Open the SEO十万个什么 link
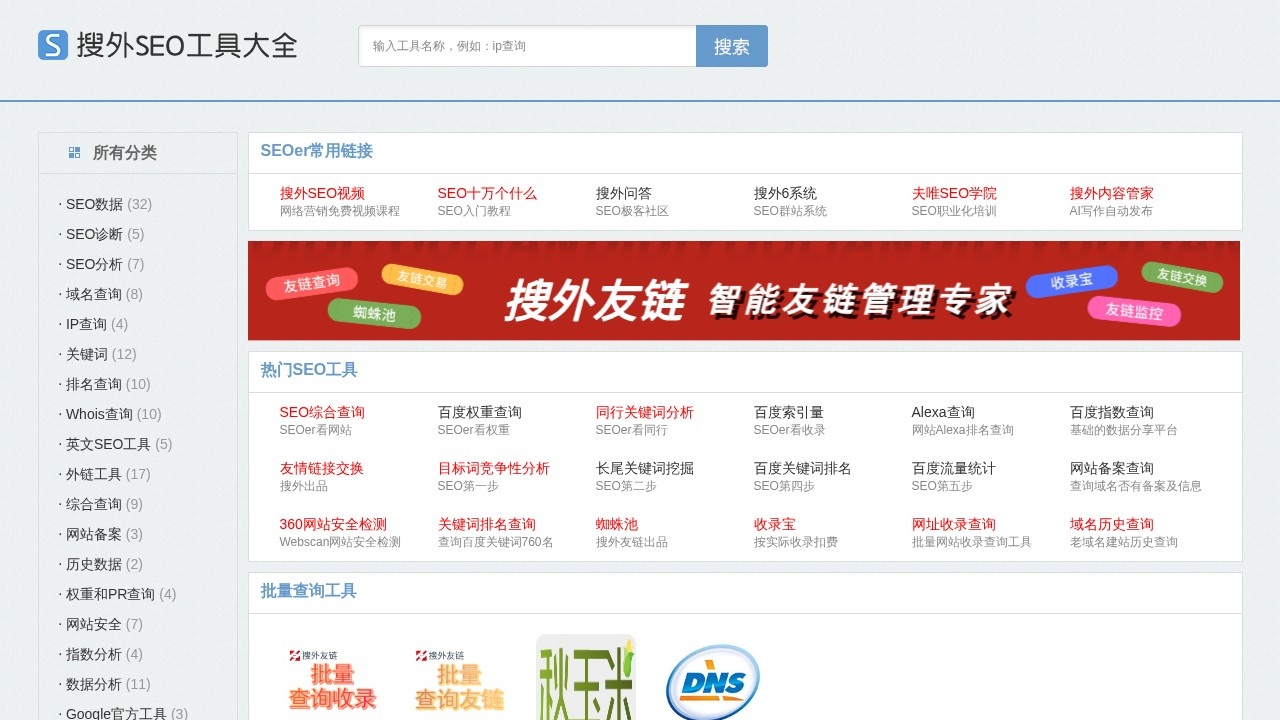Viewport: 1280px width, 720px height. tap(487, 193)
